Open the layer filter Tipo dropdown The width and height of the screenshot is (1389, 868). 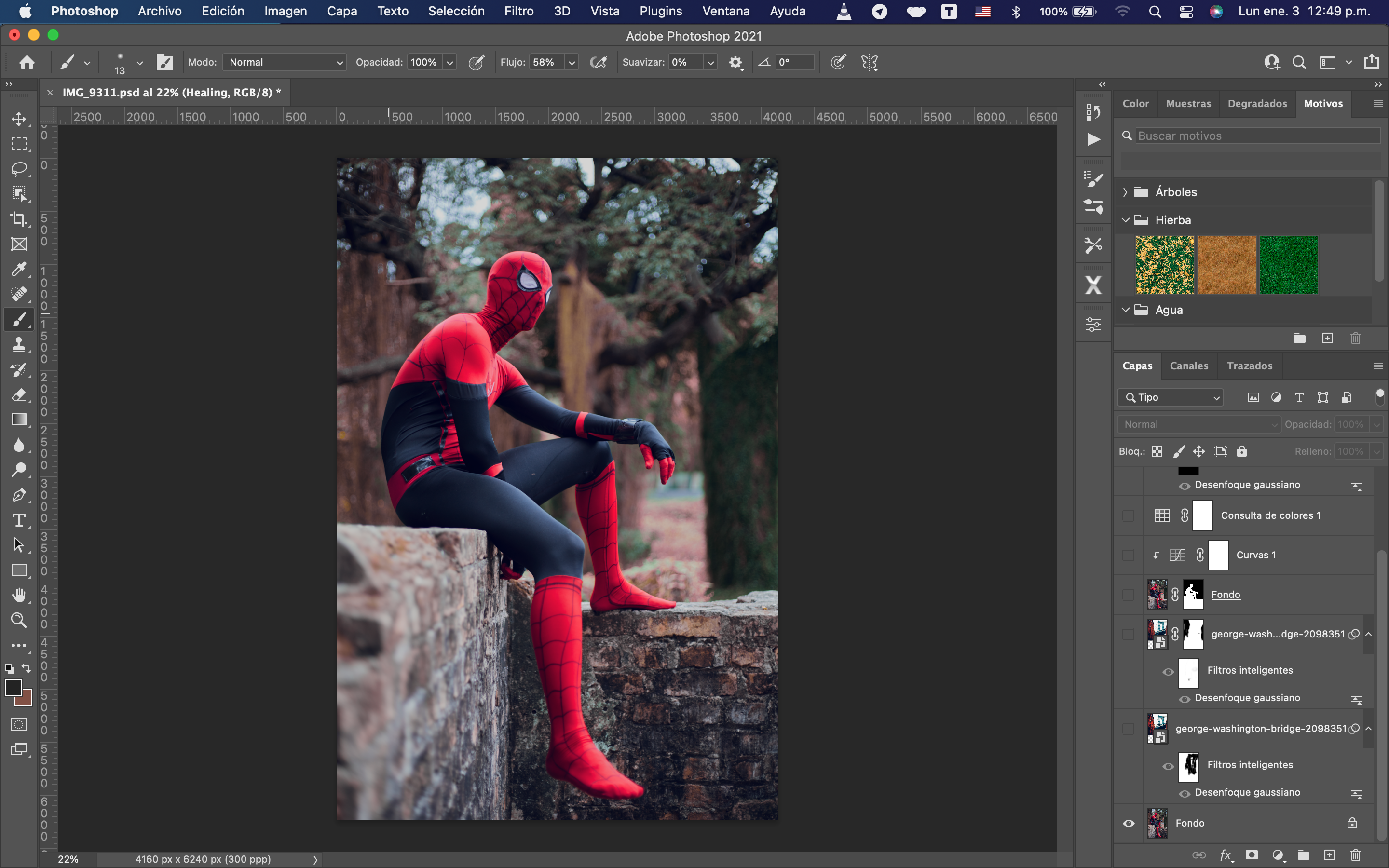[x=1171, y=397]
